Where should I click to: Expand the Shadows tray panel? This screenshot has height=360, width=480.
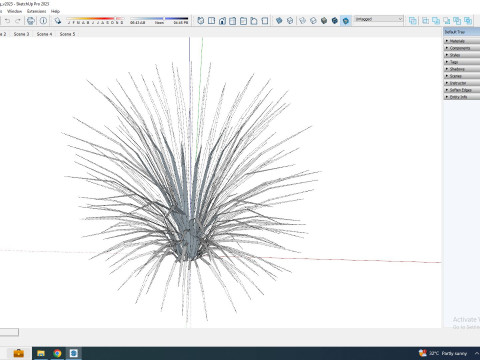coord(462,69)
